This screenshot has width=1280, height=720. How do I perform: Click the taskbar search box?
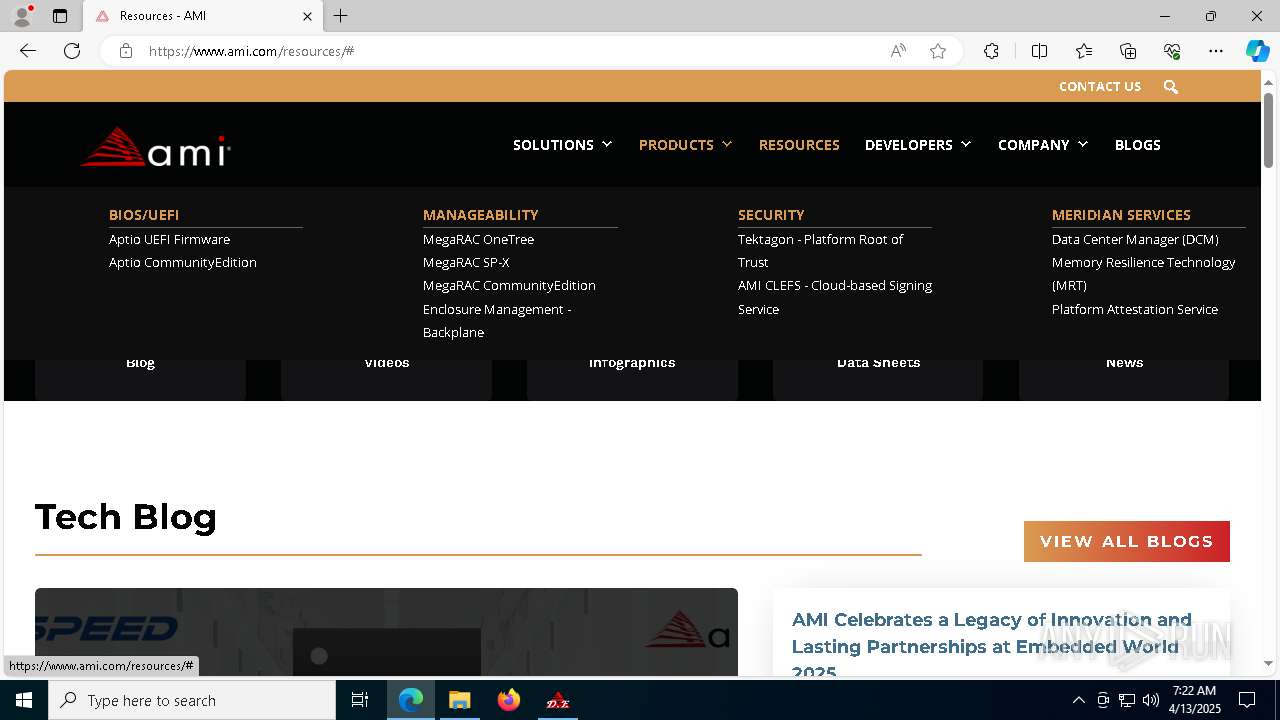pyautogui.click(x=192, y=700)
